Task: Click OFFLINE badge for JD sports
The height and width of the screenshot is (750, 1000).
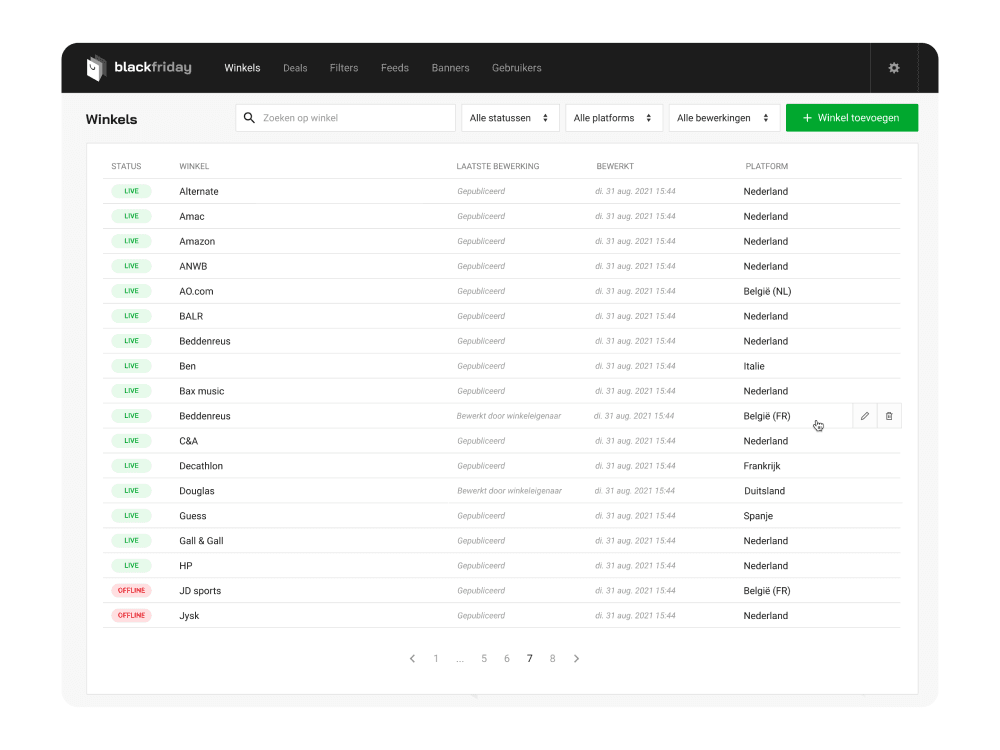Action: click(131, 591)
